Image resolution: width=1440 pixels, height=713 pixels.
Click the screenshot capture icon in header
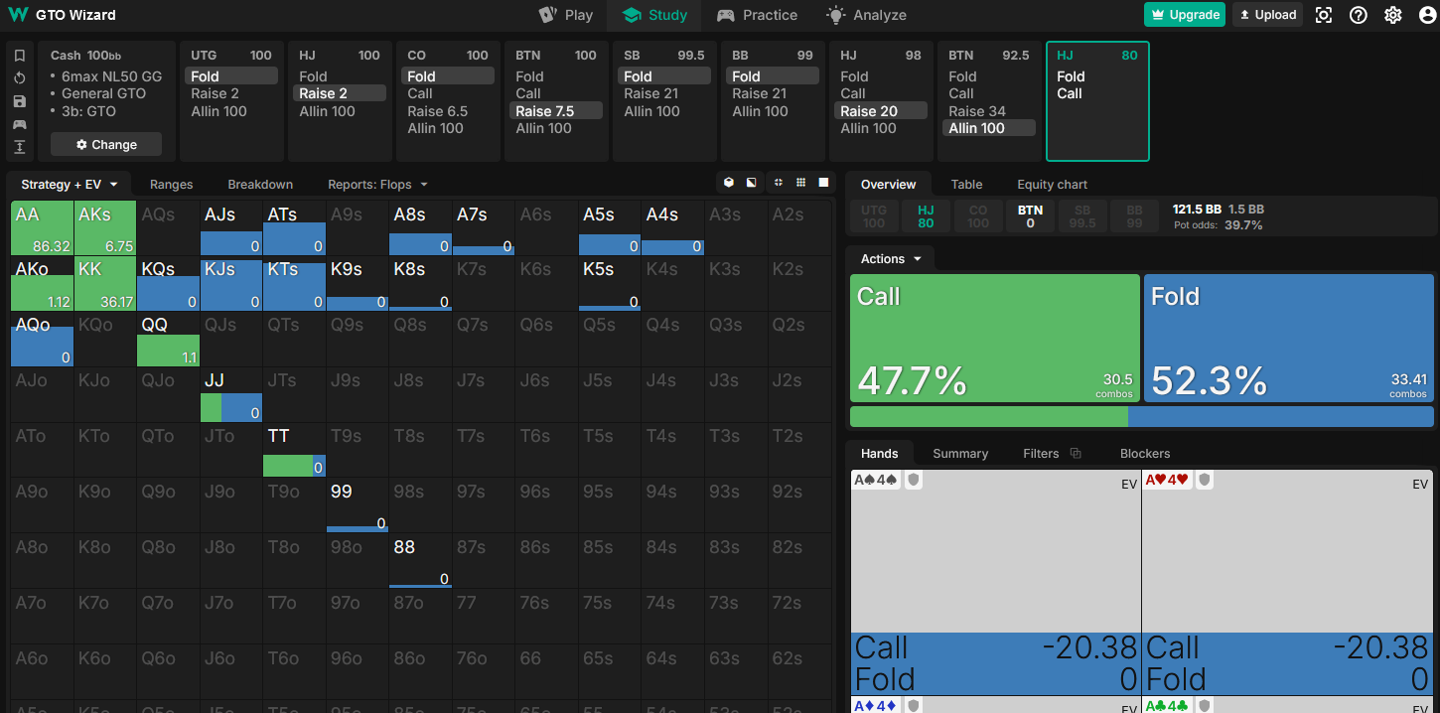[1324, 15]
